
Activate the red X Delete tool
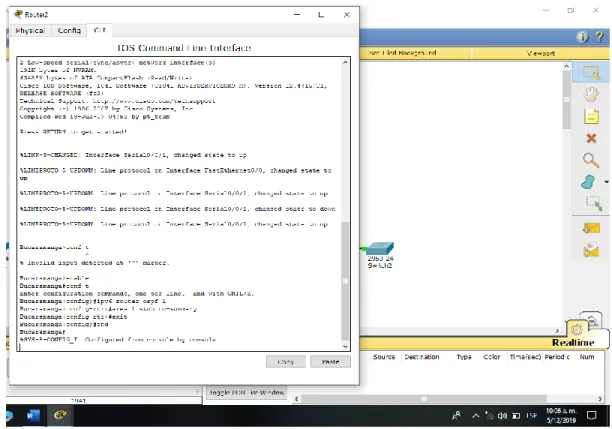(591, 138)
